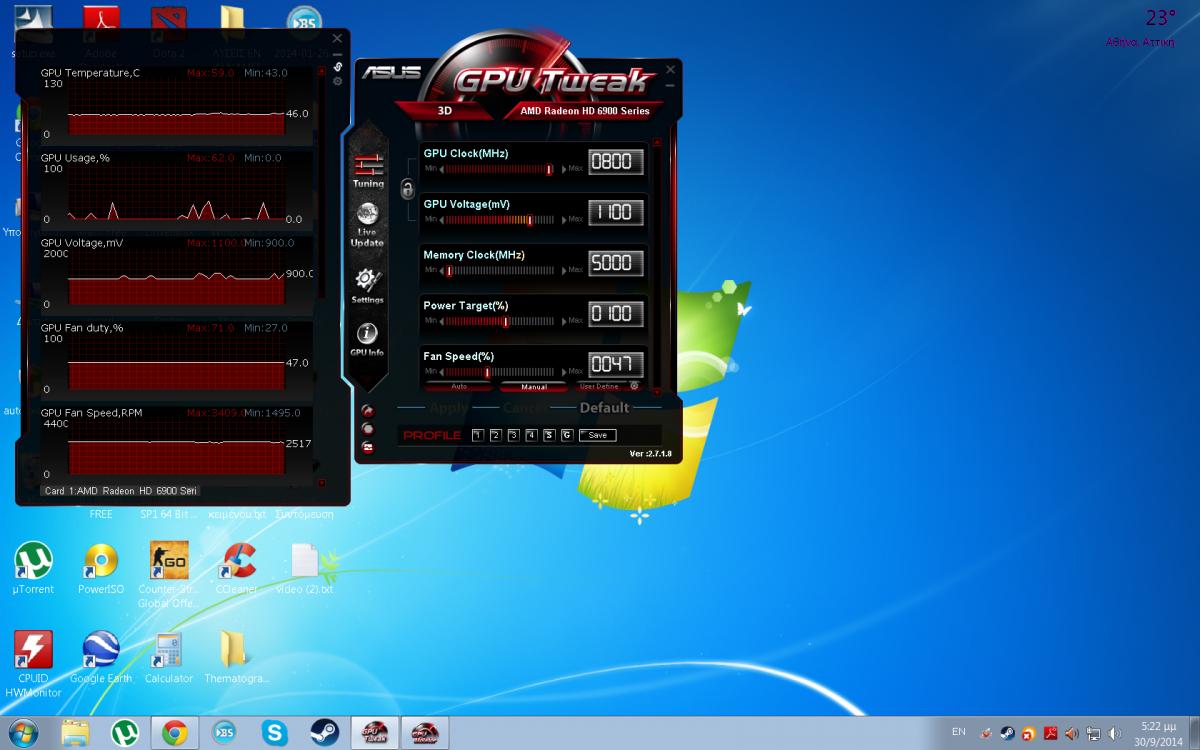Screen dimensions: 1200x750
Task: Increase Fan Speed with the Max arrow
Action: click(563, 372)
